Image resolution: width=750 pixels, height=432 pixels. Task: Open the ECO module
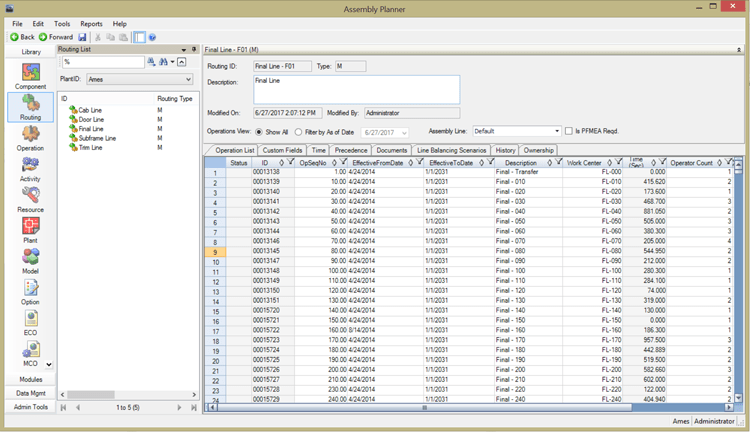click(30, 322)
